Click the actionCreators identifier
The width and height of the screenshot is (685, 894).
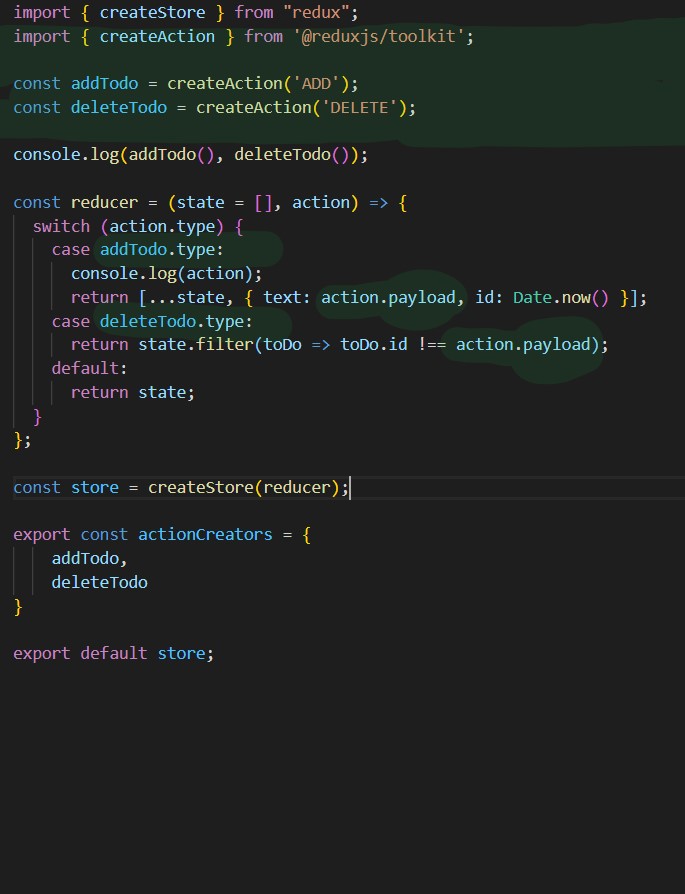(205, 535)
